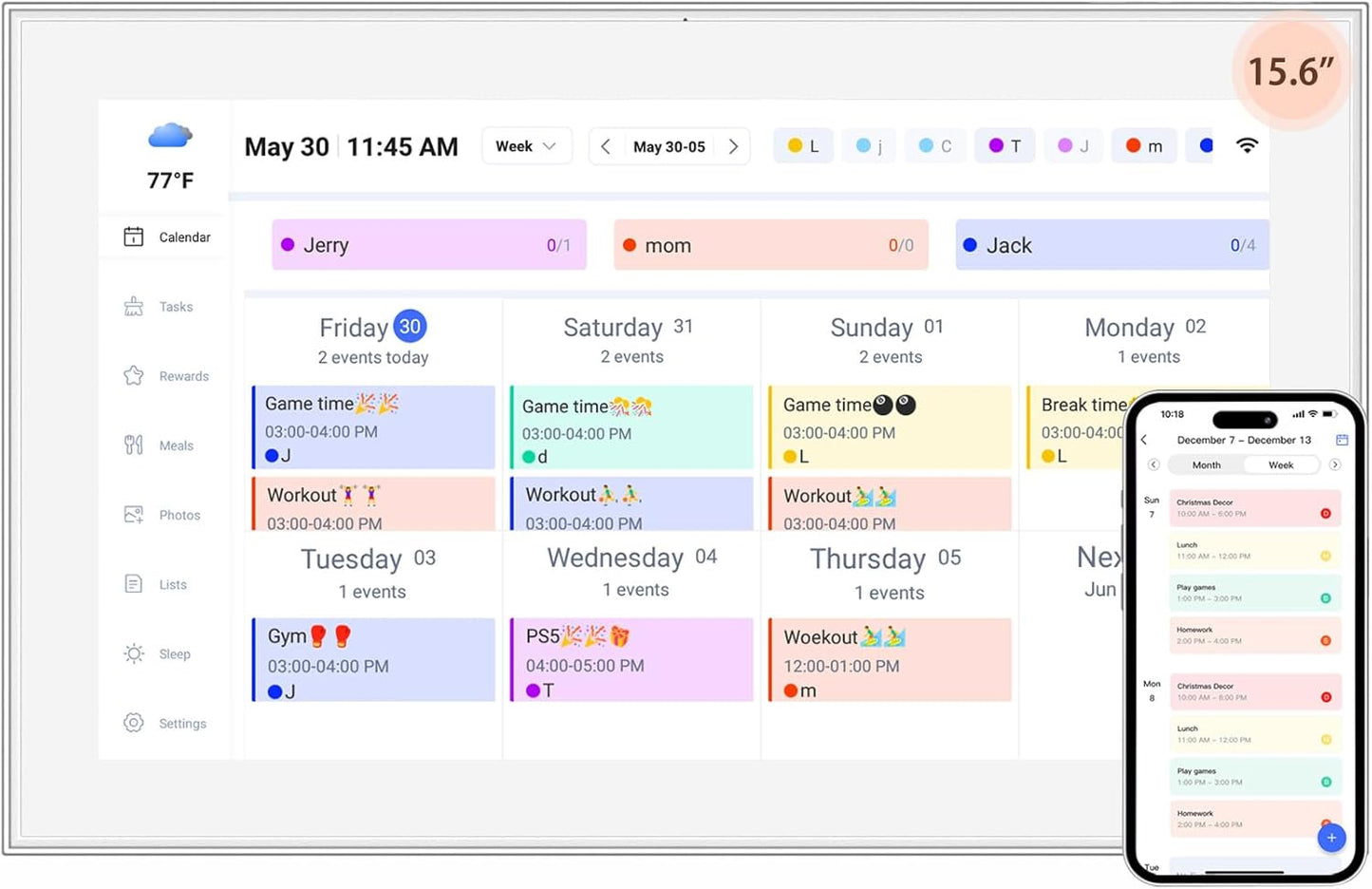
Task: Click the previous-week chevron arrow
Action: (606, 146)
